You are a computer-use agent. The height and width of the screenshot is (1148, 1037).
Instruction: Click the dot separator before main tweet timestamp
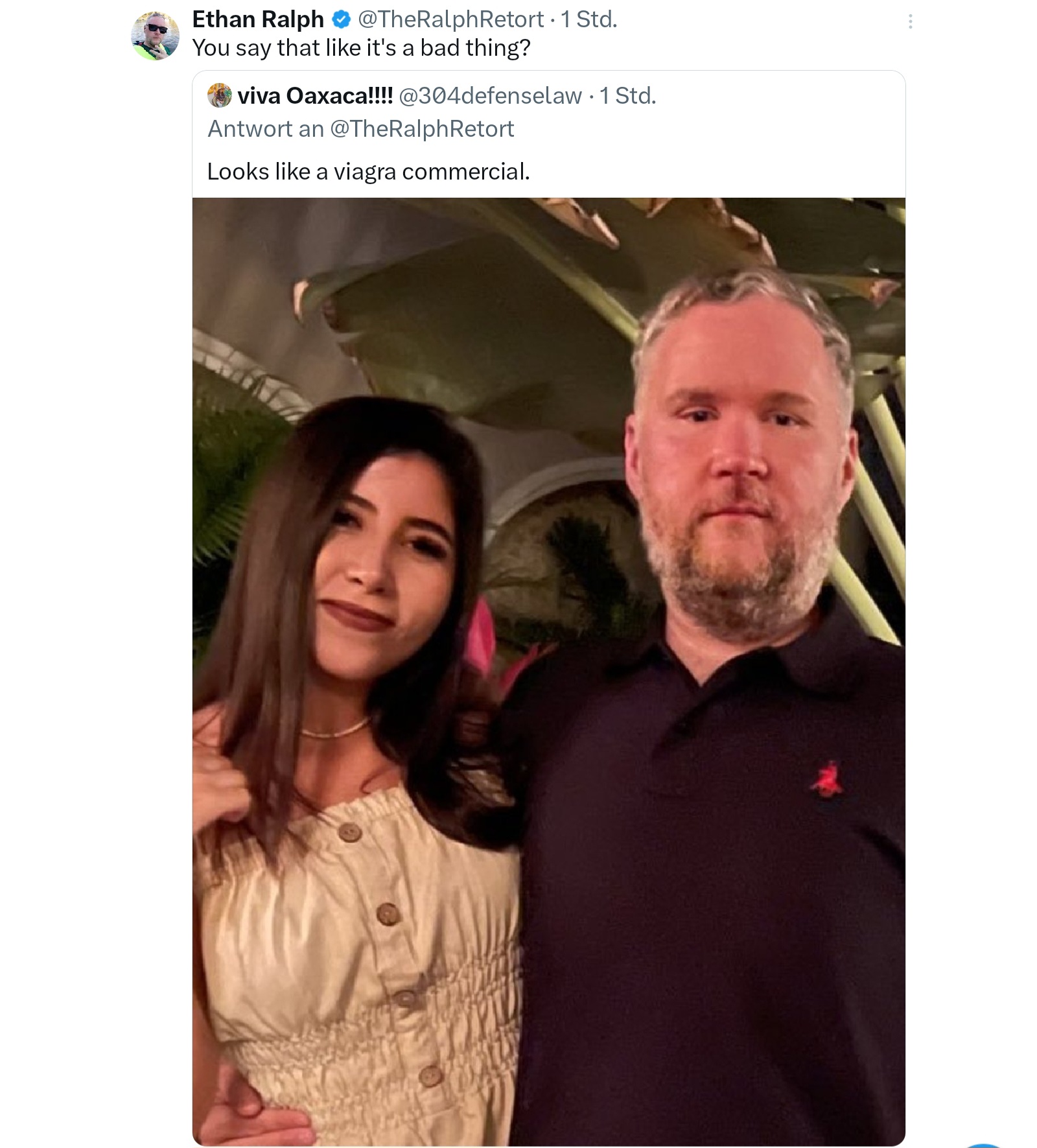coord(552,20)
